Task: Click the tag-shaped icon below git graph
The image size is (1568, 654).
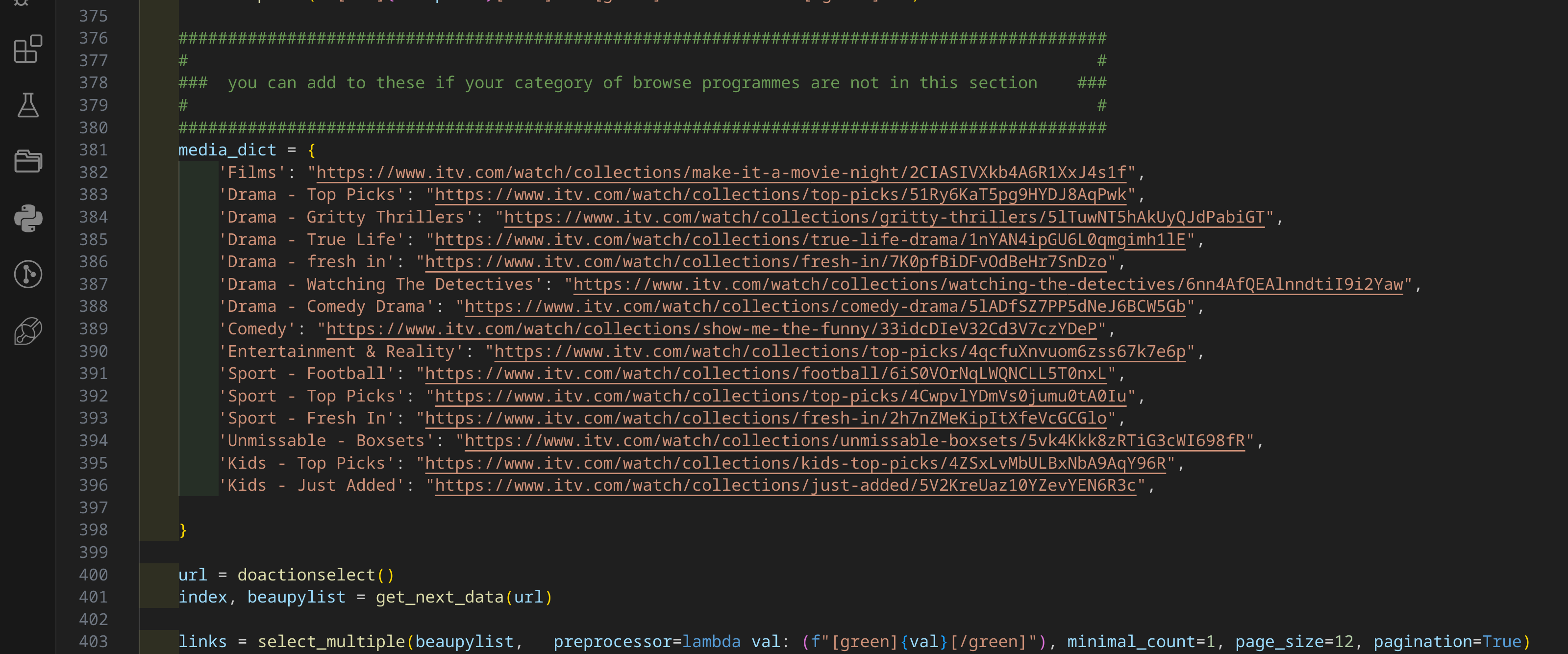Action: (x=28, y=330)
